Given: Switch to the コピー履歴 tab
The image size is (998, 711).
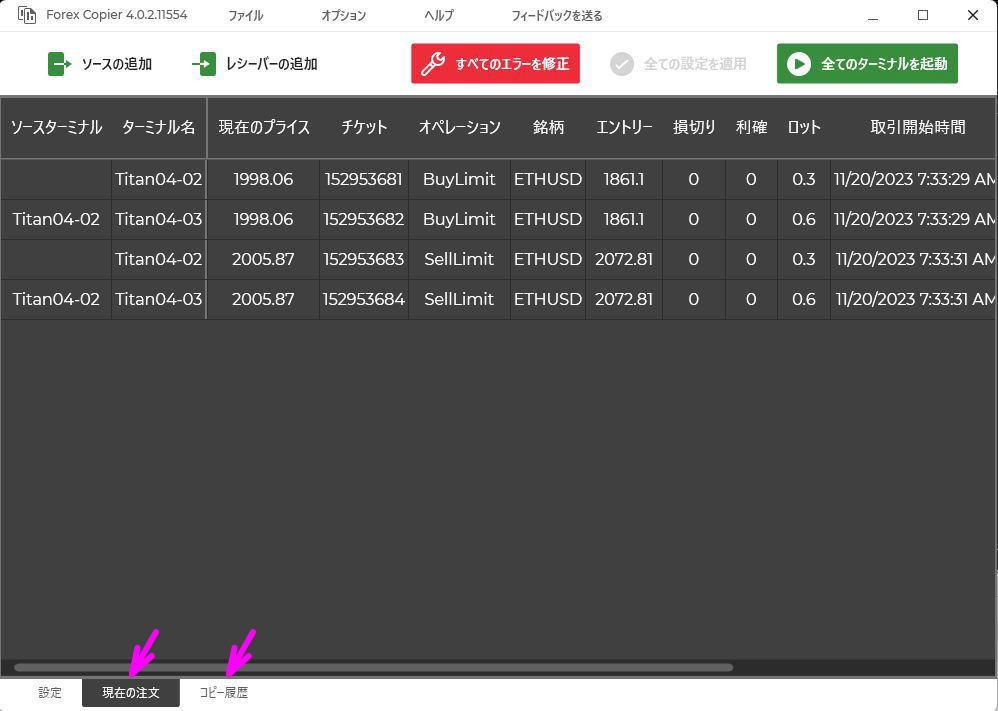Looking at the screenshot, I should point(224,691).
